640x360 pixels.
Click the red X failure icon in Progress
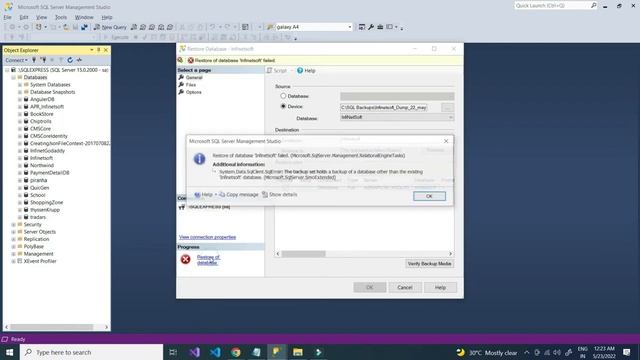(185, 259)
